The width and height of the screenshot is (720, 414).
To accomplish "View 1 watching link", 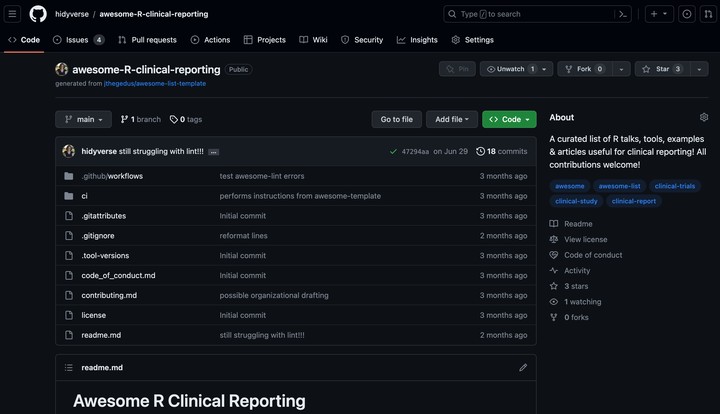I will click(x=575, y=302).
